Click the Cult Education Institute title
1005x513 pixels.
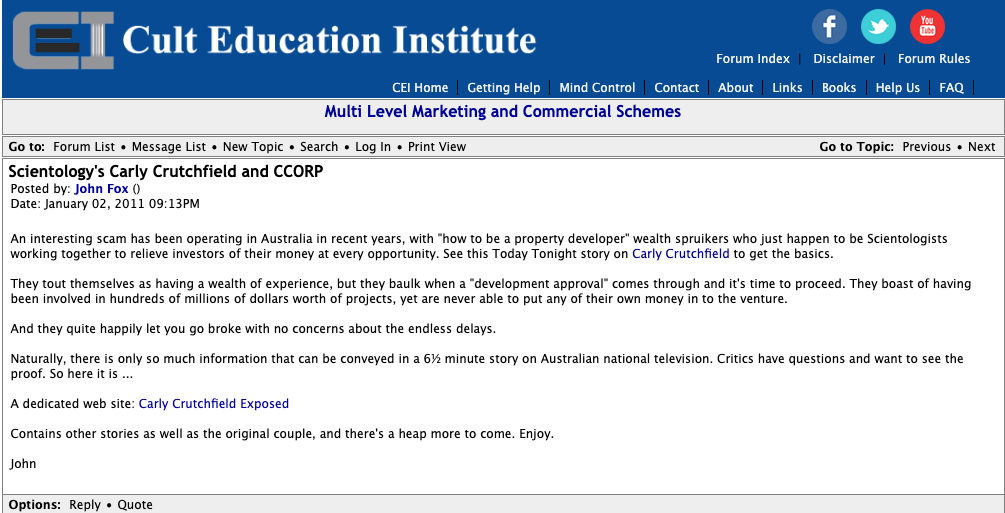click(x=329, y=40)
